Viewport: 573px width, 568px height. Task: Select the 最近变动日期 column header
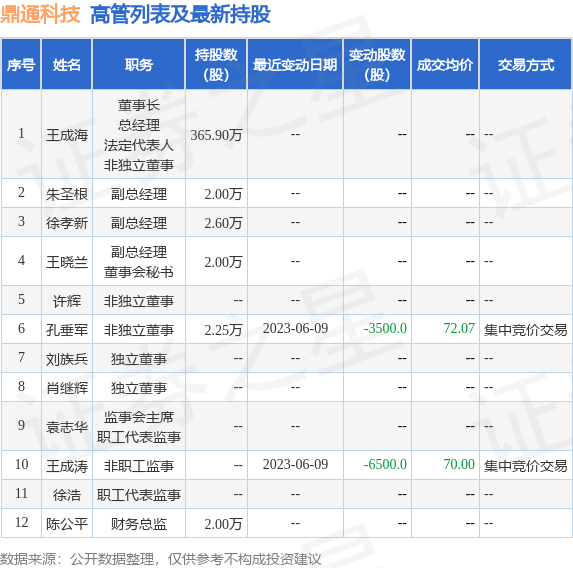coord(295,65)
